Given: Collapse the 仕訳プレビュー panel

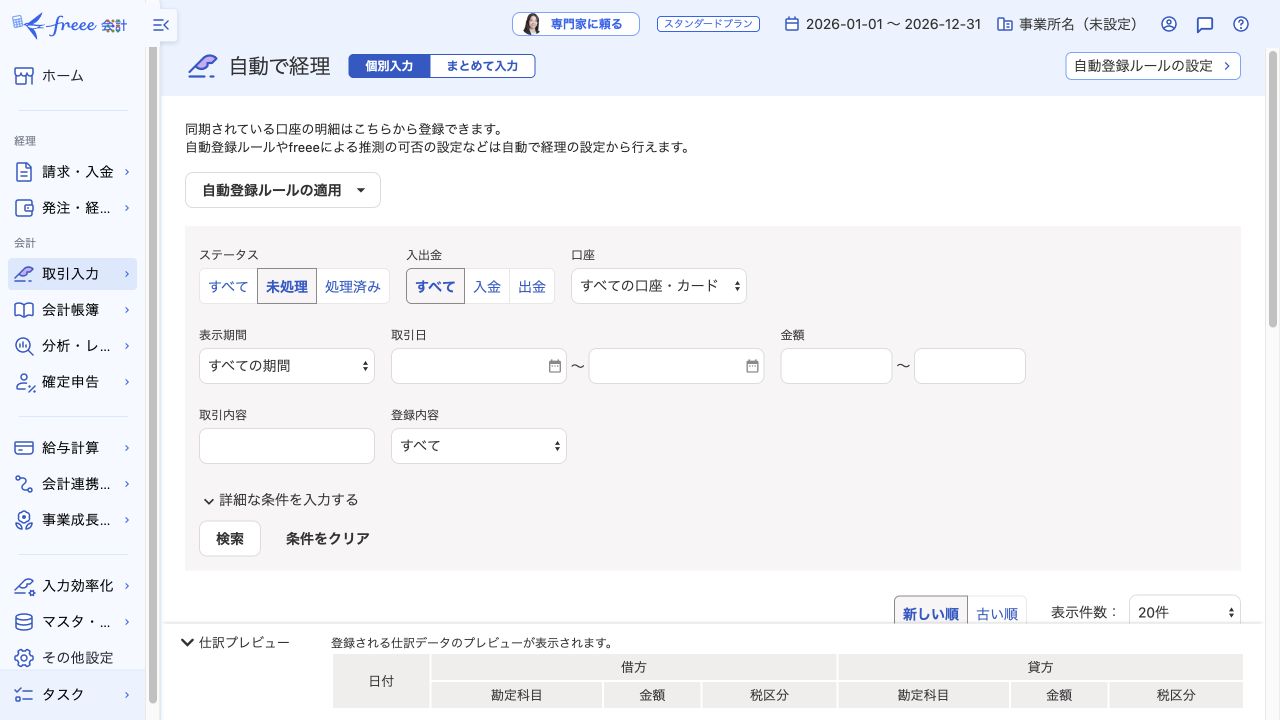Looking at the screenshot, I should click(x=235, y=642).
